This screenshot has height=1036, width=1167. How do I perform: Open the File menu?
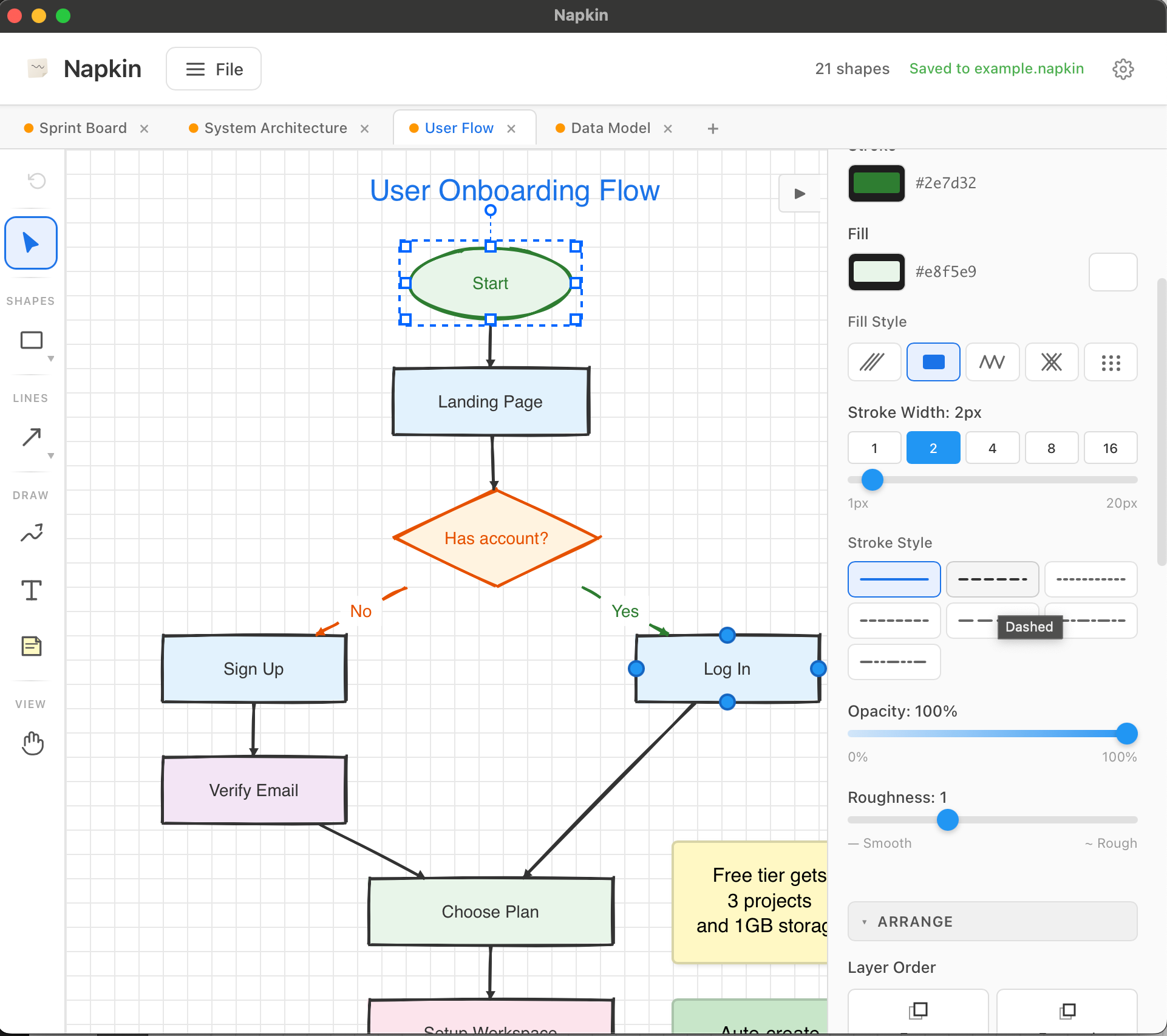[x=213, y=69]
